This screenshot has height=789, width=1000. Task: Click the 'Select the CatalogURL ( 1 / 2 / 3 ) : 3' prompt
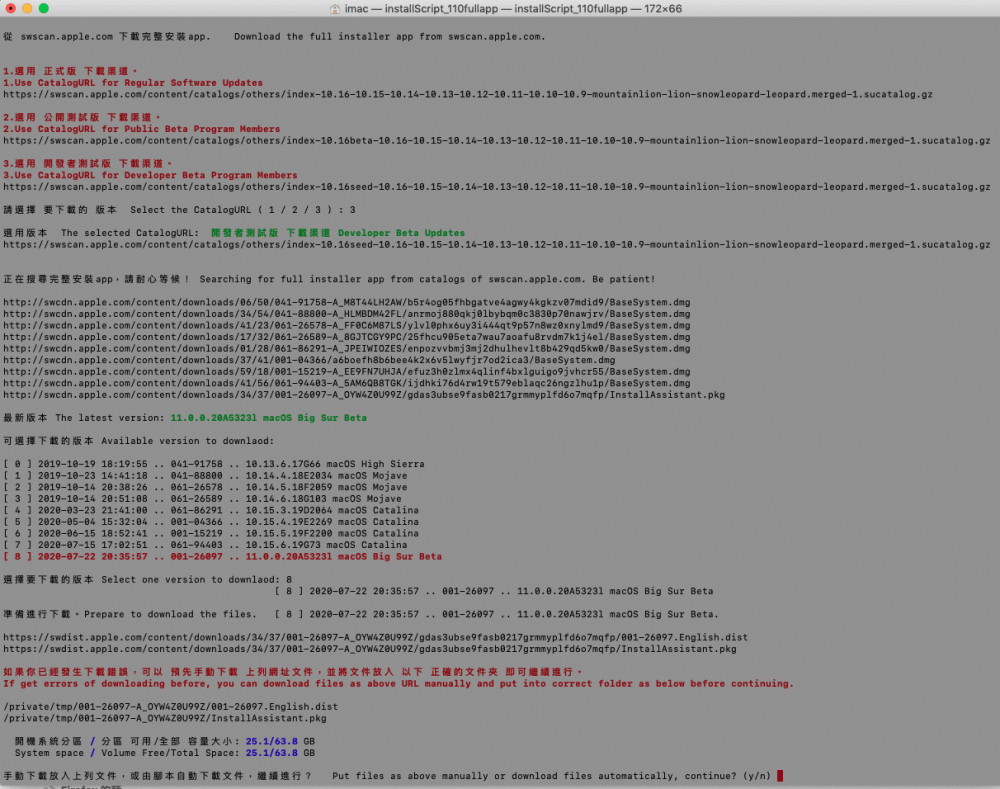(x=243, y=210)
